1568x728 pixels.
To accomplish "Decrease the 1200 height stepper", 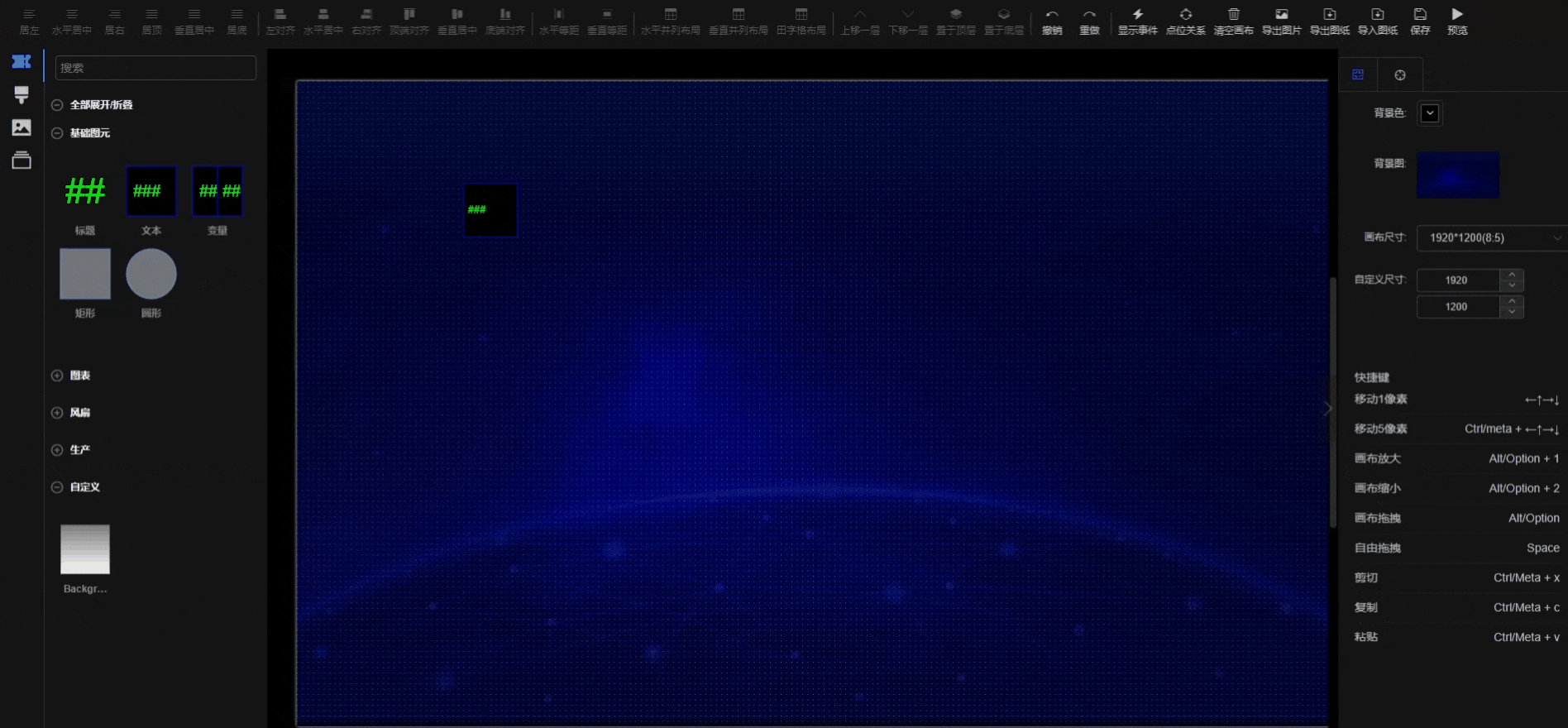I will pyautogui.click(x=1512, y=312).
